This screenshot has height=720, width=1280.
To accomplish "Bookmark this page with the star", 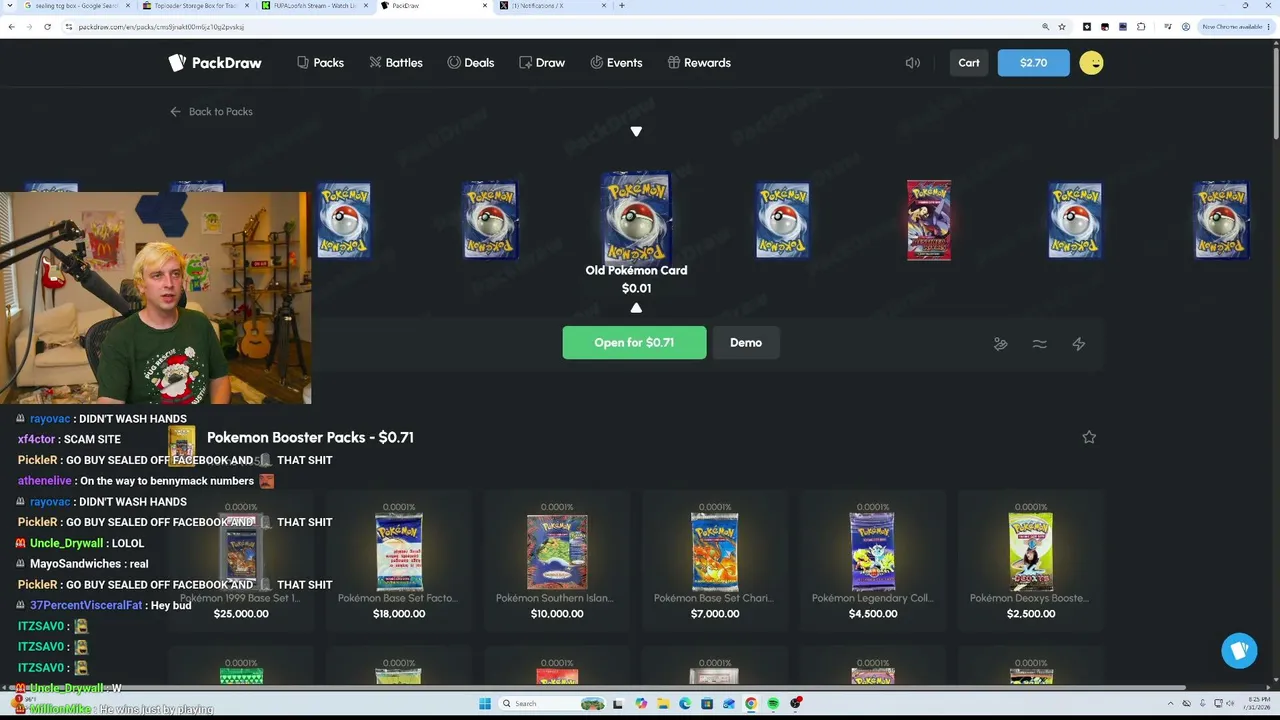I will point(1062,27).
